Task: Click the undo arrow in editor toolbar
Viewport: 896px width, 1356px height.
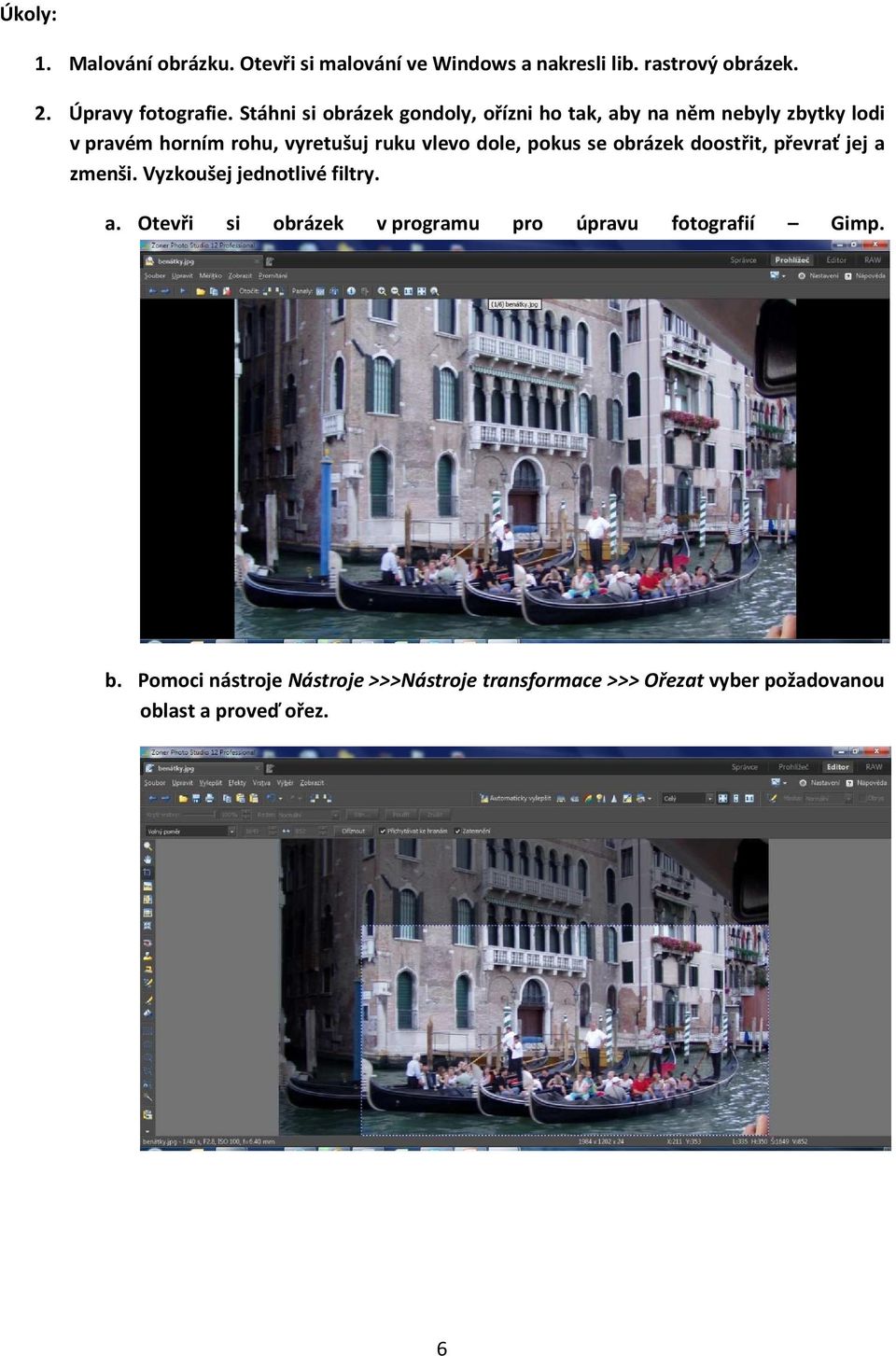Action: click(270, 798)
